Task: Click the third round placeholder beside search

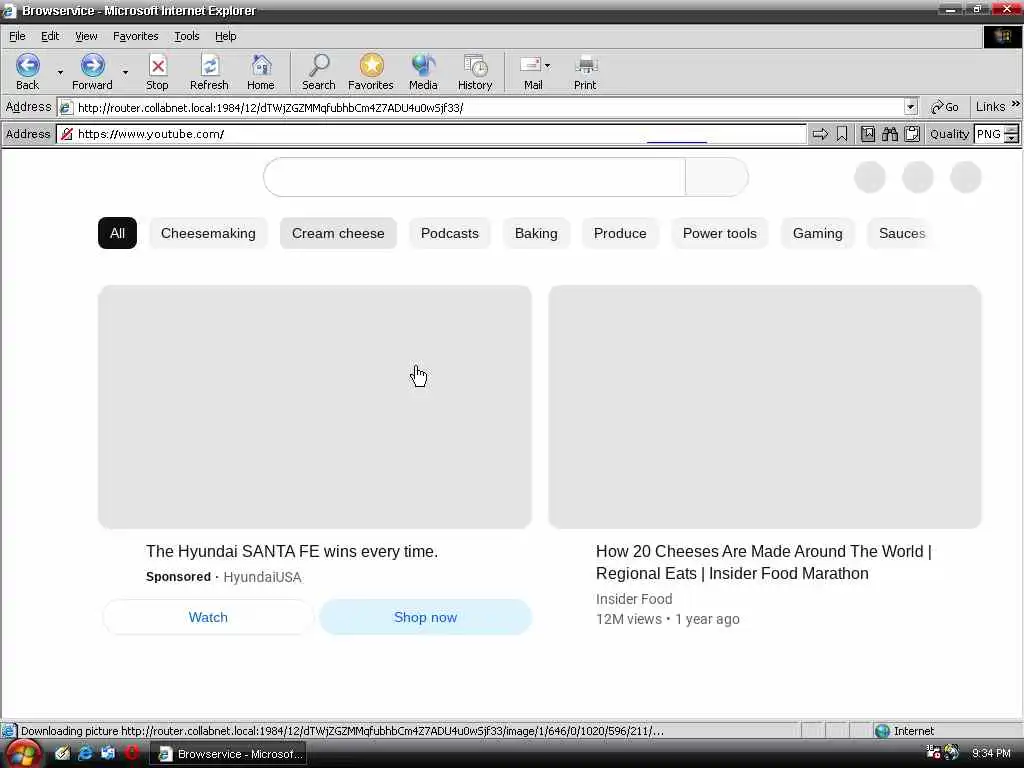Action: coord(966,177)
